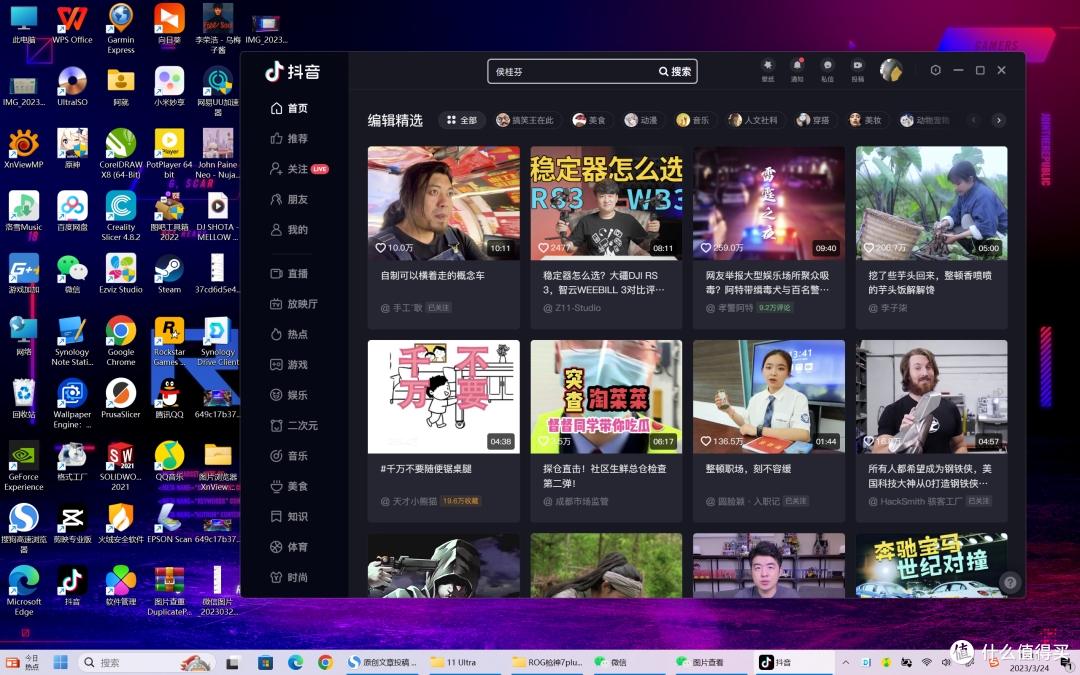Image resolution: width=1080 pixels, height=675 pixels.
Task: Show next category chips with right arrow
Action: 999,120
